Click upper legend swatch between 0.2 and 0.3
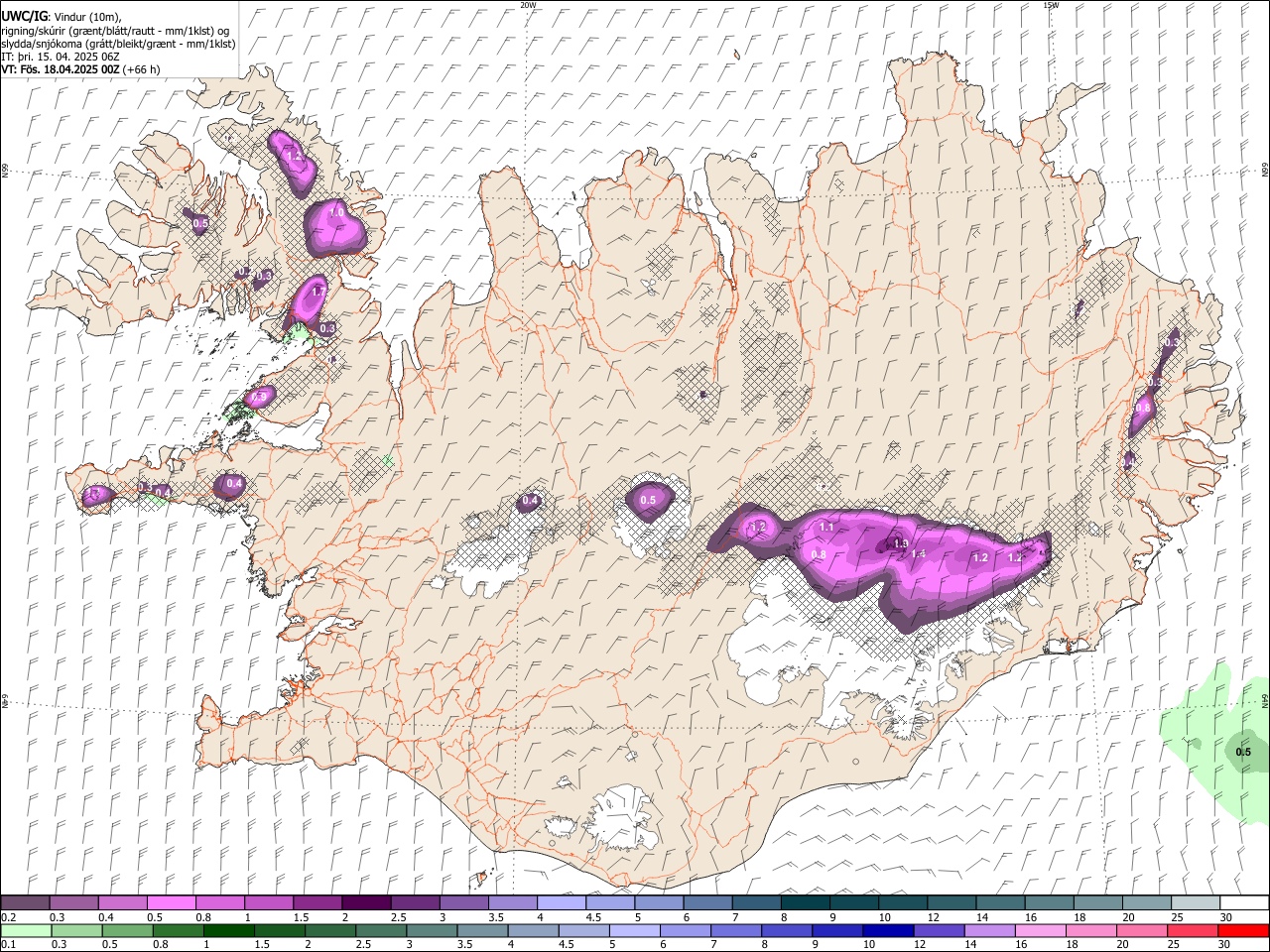 pyautogui.click(x=25, y=903)
